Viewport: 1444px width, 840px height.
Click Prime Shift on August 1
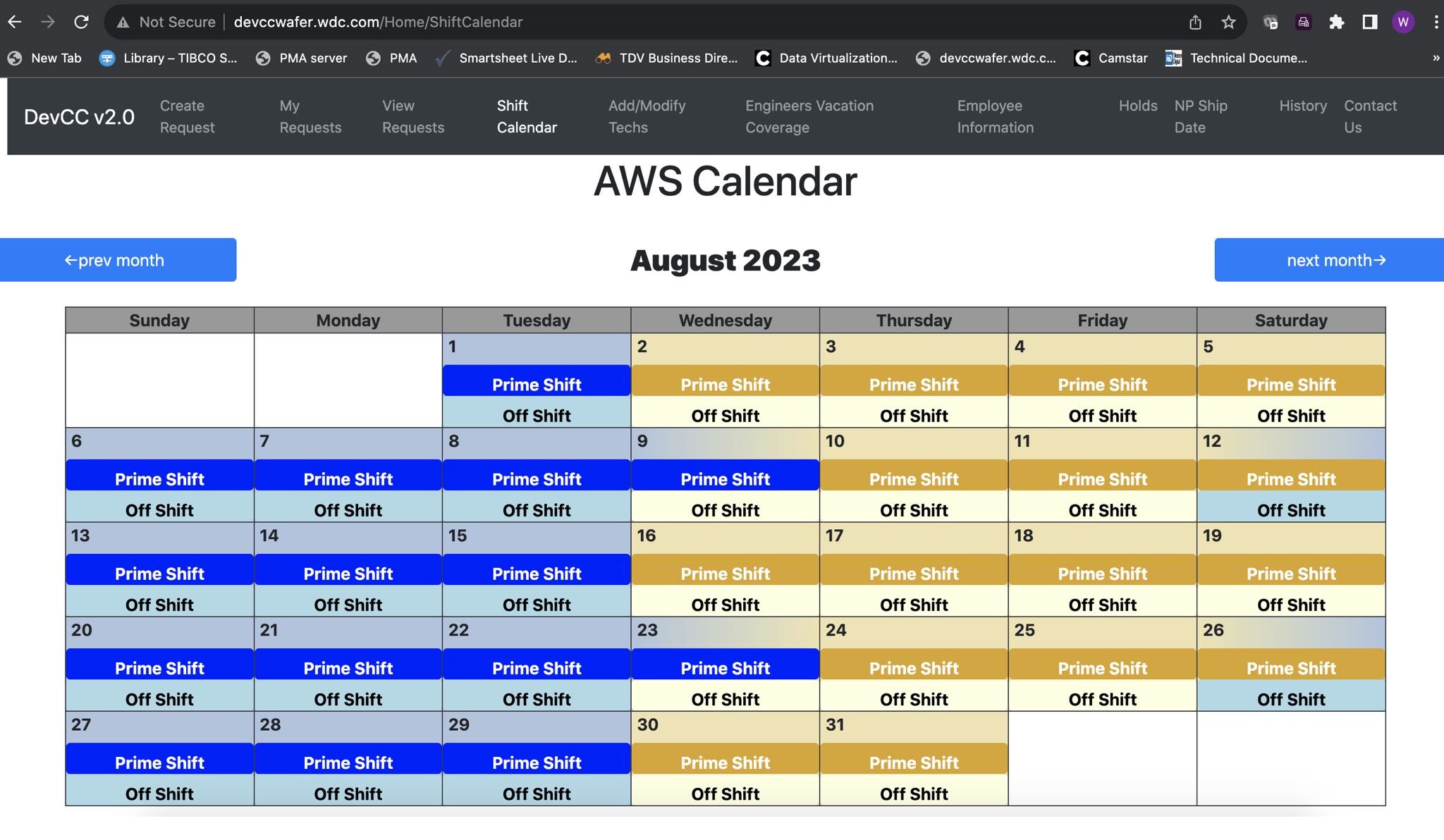pyautogui.click(x=537, y=381)
